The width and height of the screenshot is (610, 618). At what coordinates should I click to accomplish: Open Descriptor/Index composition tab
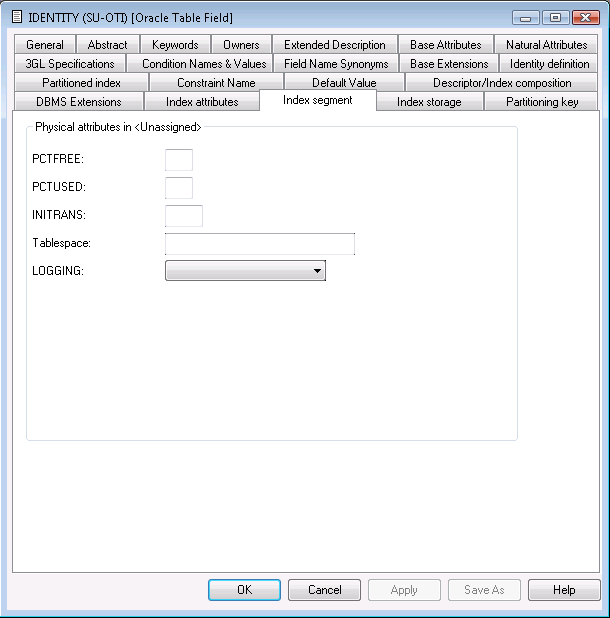[x=502, y=83]
